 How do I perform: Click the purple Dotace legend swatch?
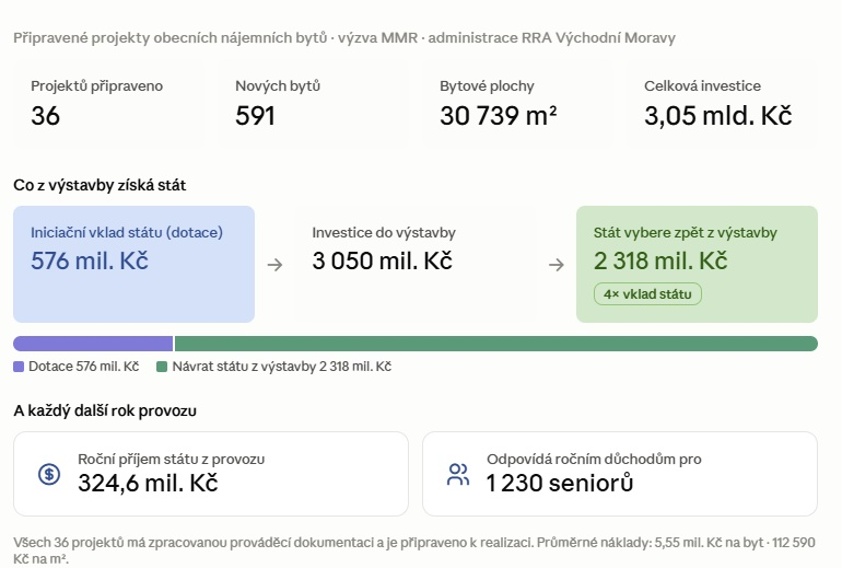[x=18, y=367]
